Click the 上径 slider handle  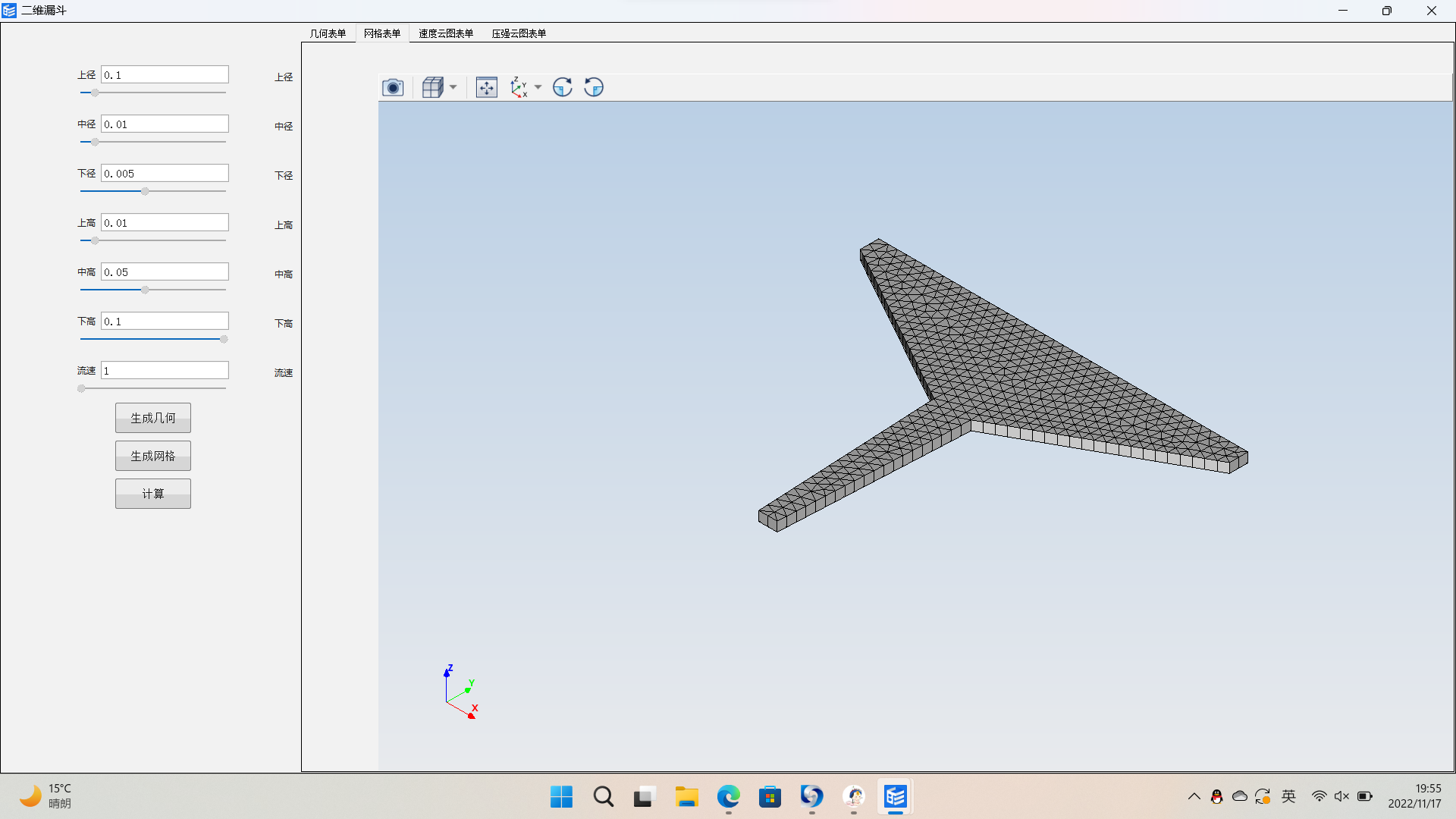pos(95,93)
